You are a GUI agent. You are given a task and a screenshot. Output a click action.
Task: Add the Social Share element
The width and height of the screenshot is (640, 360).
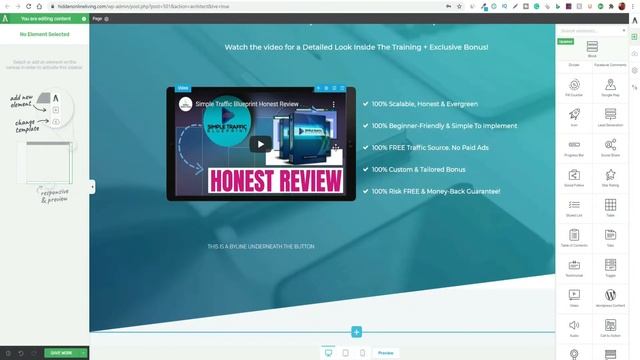(x=610, y=148)
